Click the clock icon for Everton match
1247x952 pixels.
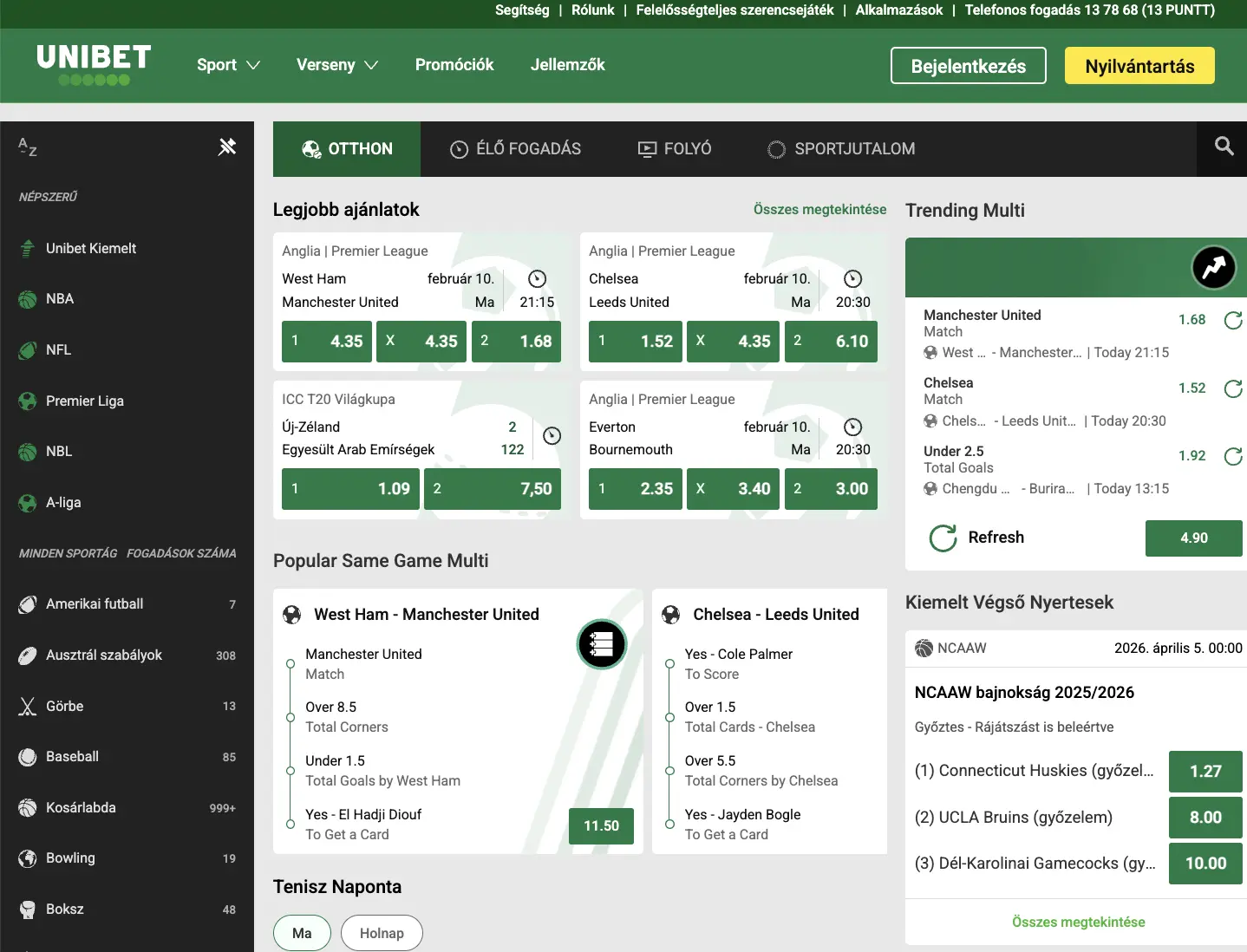(852, 427)
